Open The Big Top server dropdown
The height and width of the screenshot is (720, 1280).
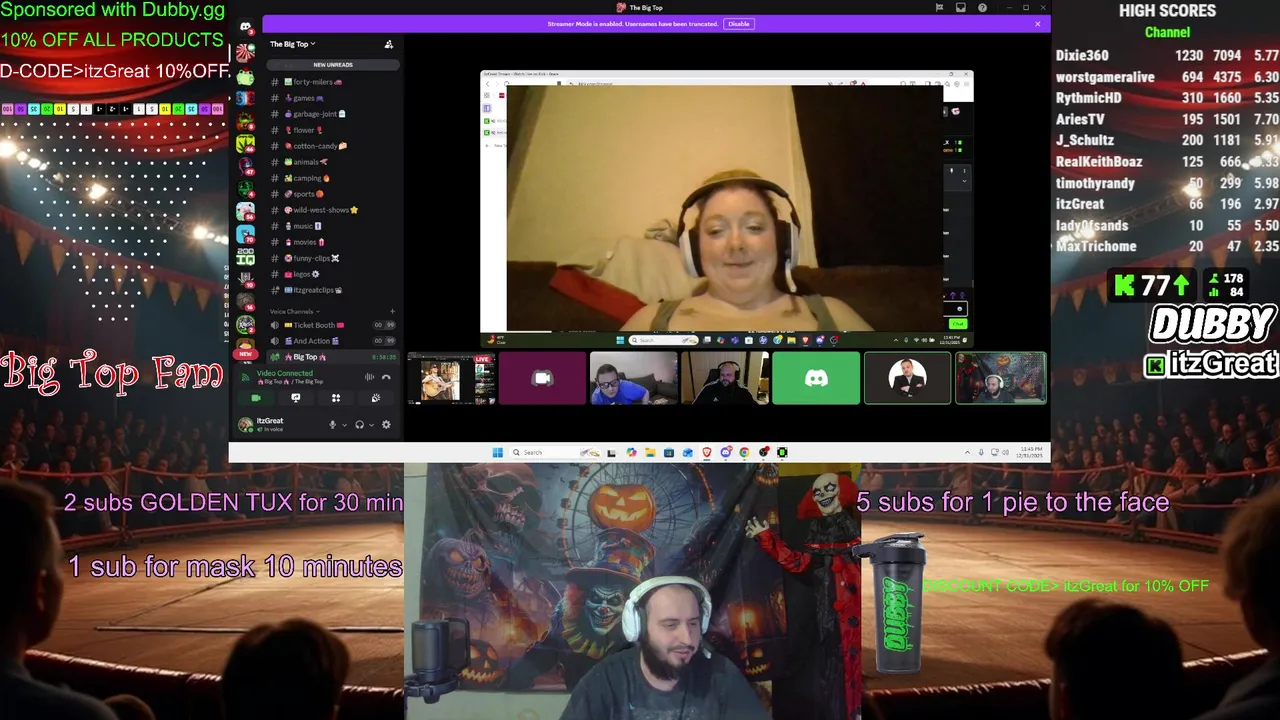coord(292,44)
